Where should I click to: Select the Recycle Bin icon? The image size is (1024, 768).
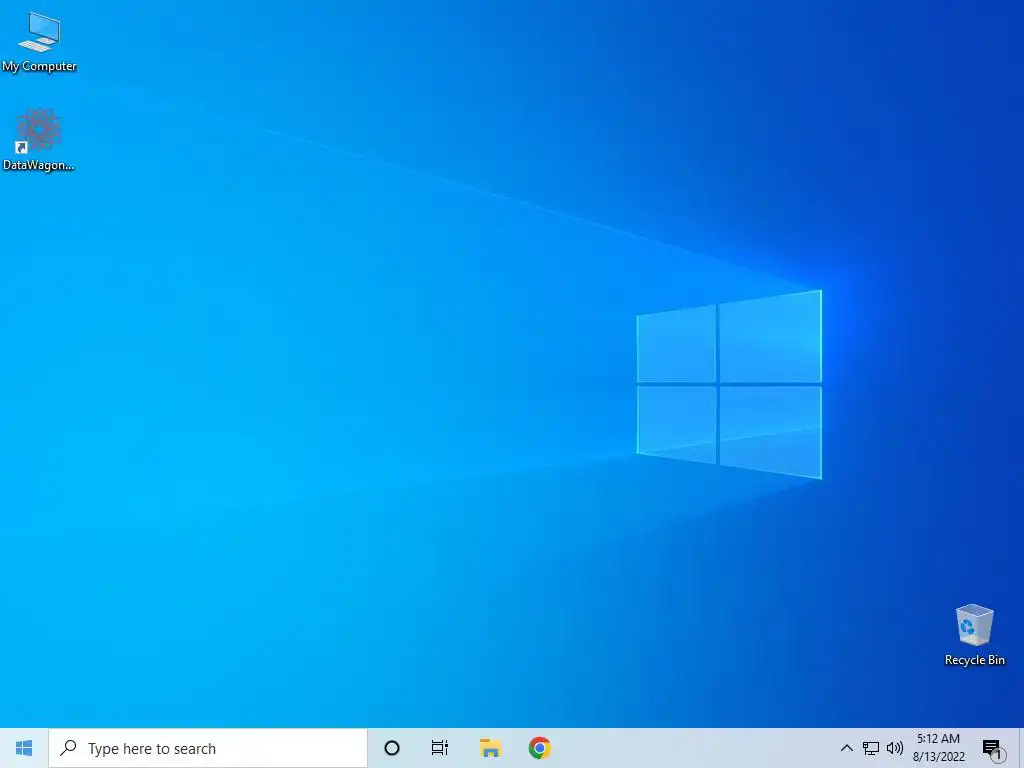pyautogui.click(x=974, y=635)
